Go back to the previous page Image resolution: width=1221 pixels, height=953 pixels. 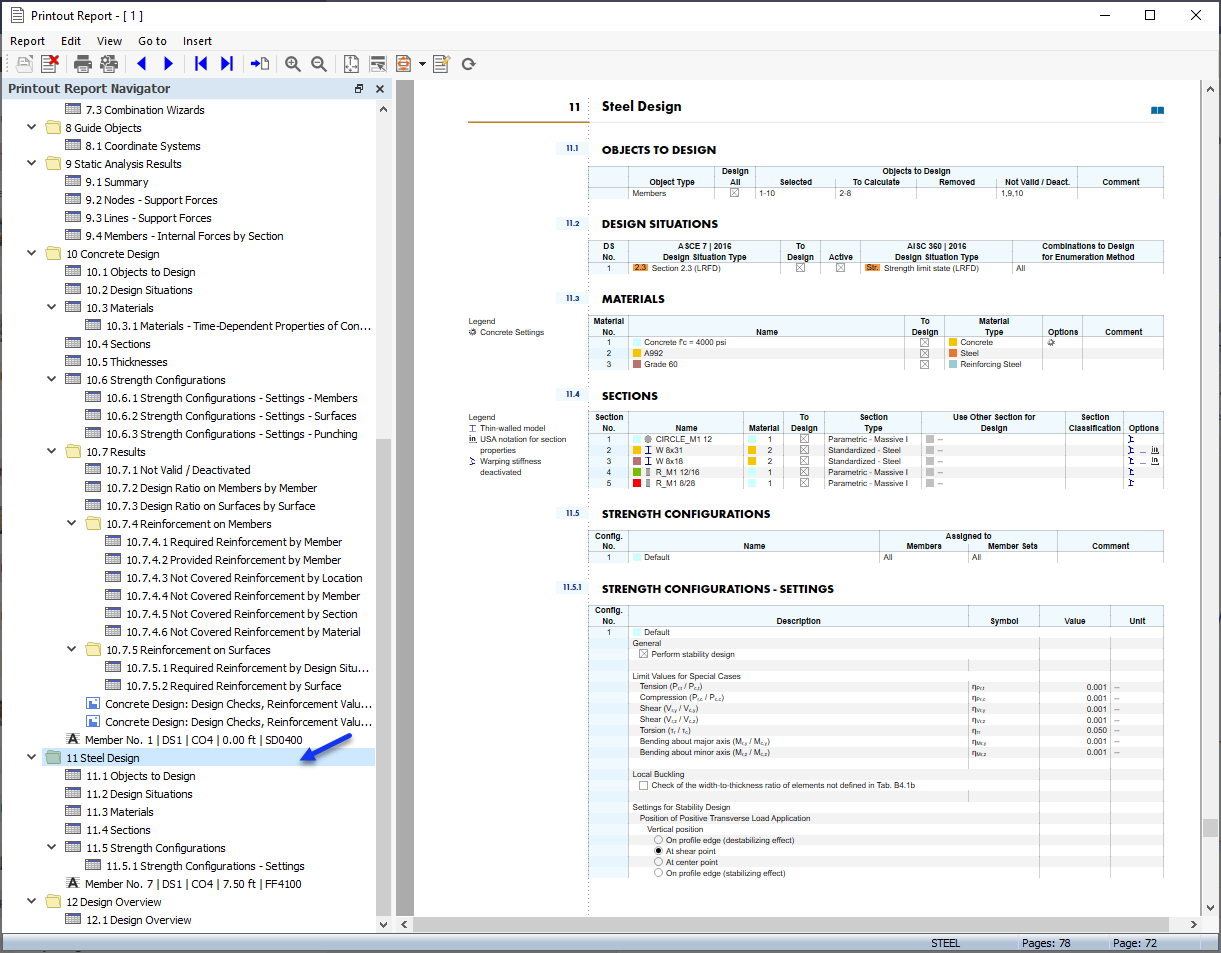click(142, 63)
